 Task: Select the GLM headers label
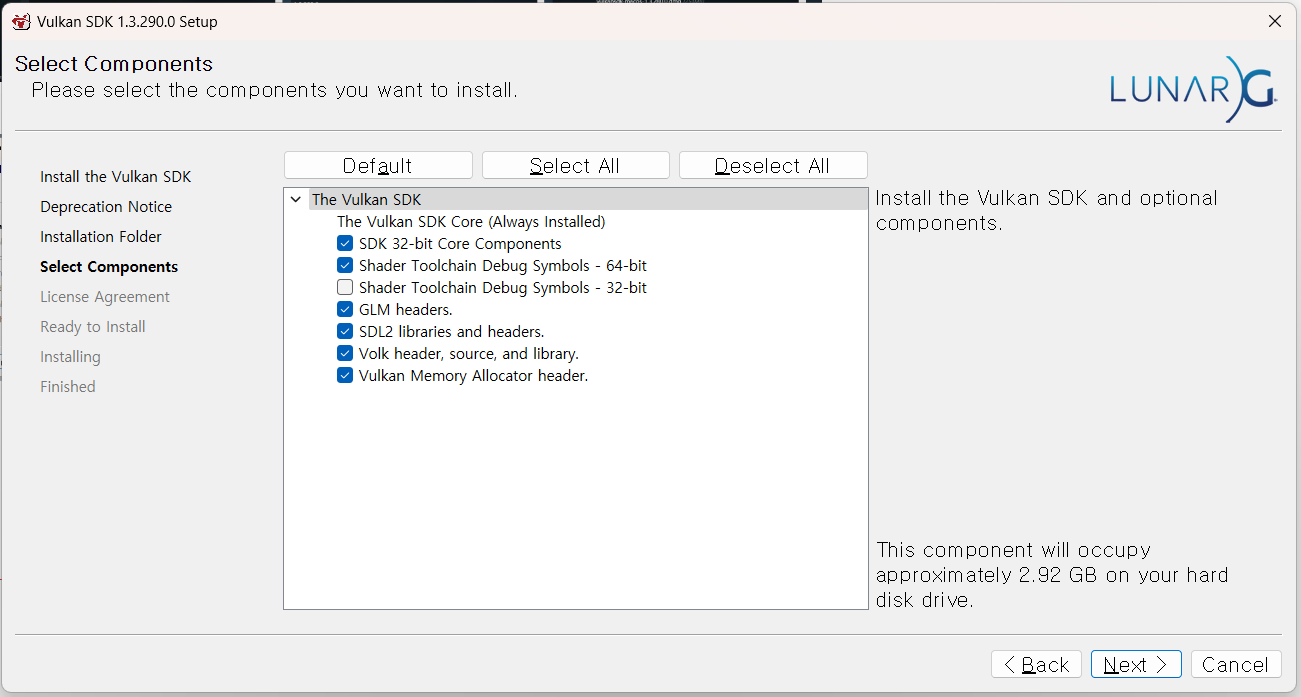405,309
